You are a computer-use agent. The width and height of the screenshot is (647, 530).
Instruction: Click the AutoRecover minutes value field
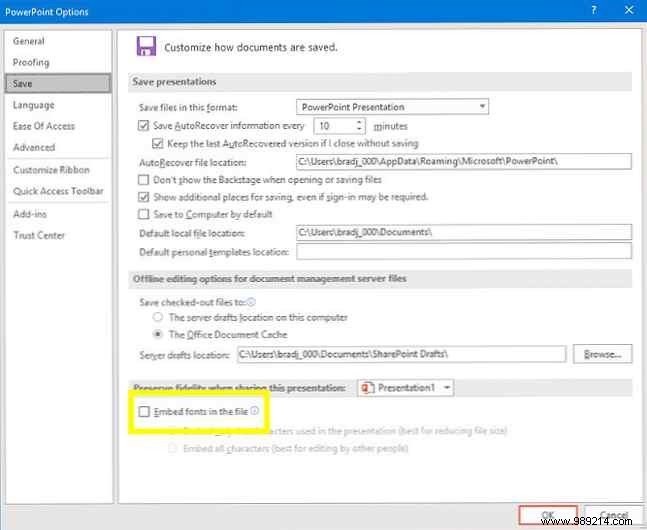pyautogui.click(x=334, y=126)
